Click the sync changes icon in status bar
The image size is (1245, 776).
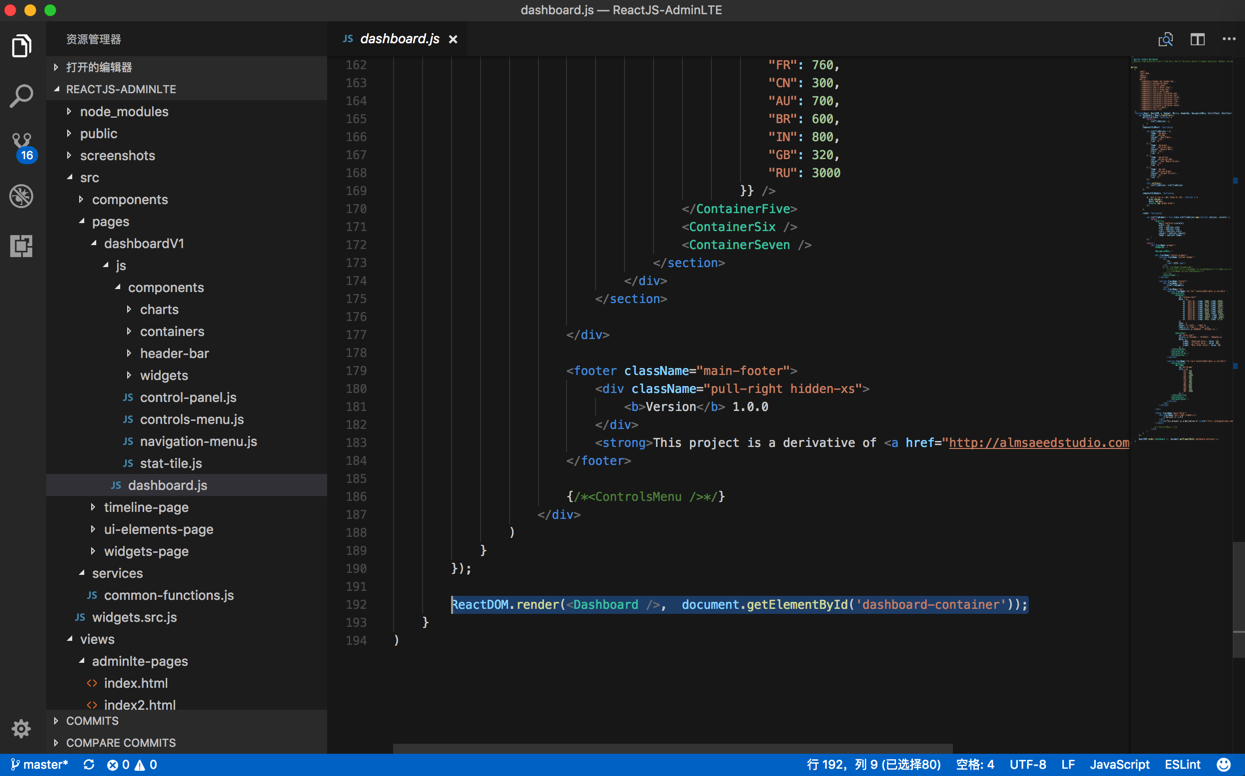point(89,765)
